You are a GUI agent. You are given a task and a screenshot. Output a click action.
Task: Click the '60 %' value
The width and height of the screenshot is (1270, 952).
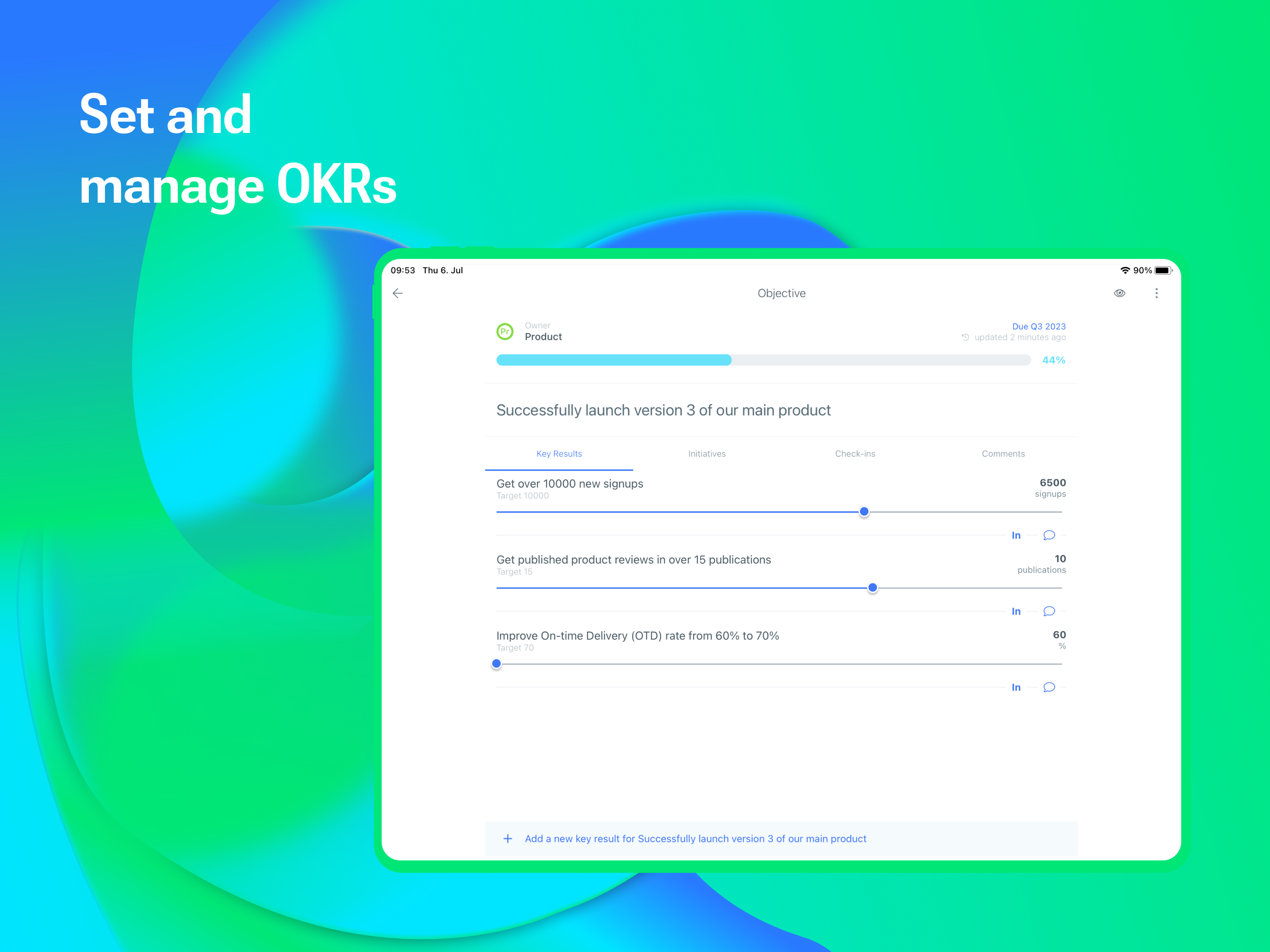tap(1059, 640)
